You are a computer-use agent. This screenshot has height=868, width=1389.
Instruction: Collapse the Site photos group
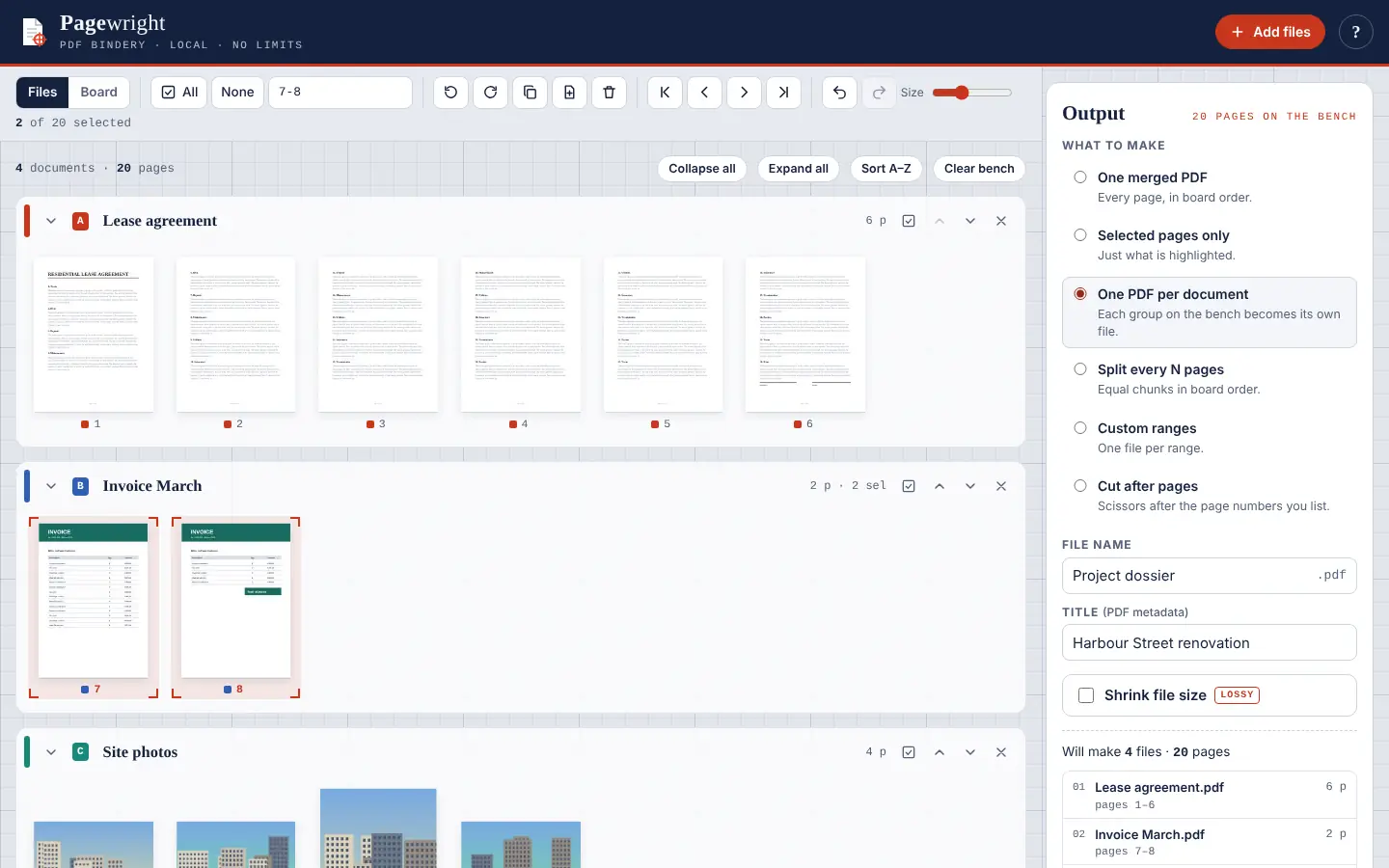(51, 752)
